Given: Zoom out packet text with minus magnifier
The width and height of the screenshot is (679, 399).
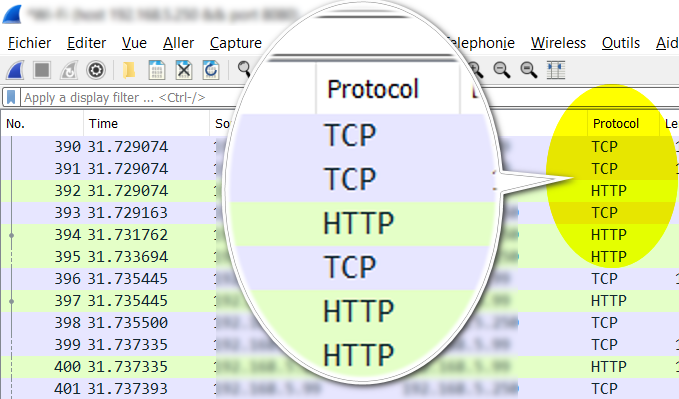Looking at the screenshot, I should [502, 70].
